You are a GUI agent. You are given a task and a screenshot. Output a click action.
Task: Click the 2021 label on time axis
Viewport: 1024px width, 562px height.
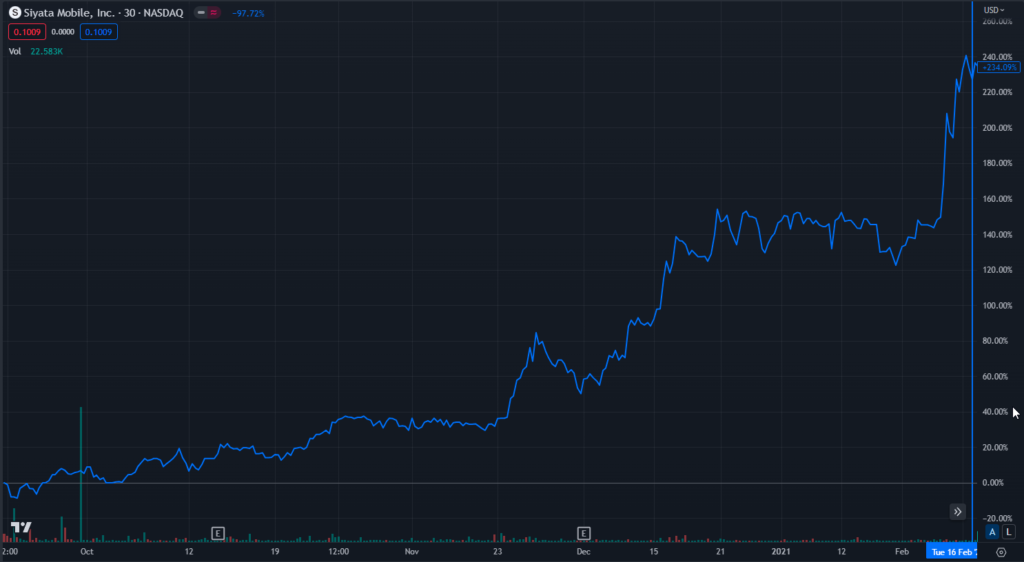pos(781,552)
